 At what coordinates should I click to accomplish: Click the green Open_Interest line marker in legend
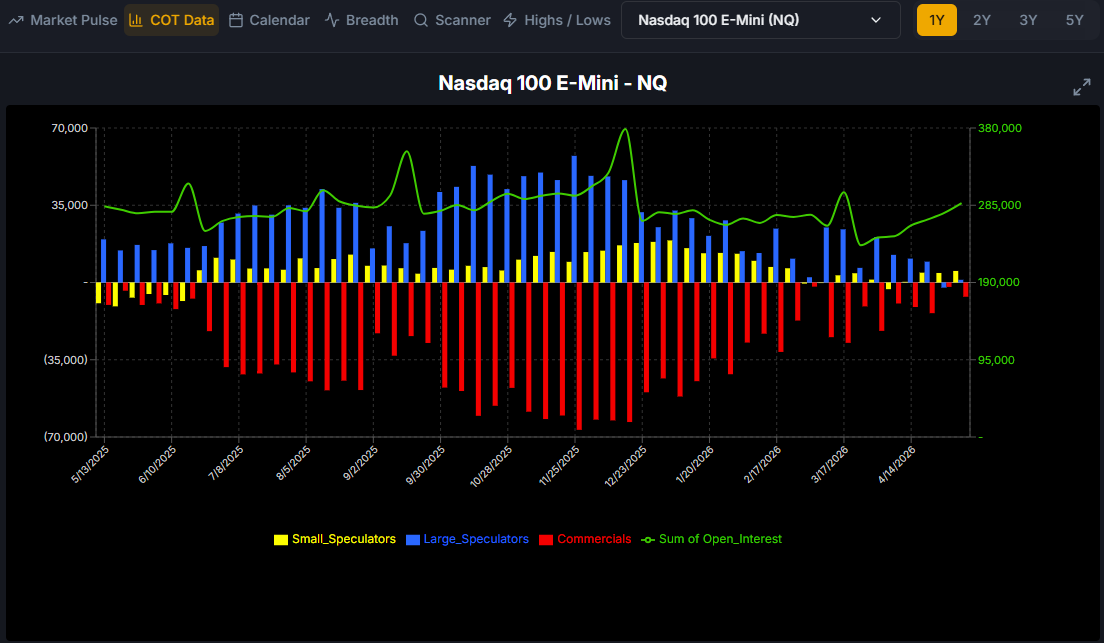(x=648, y=540)
